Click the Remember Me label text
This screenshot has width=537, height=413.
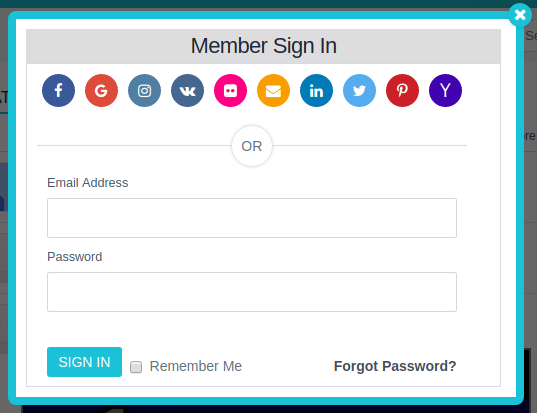(196, 366)
